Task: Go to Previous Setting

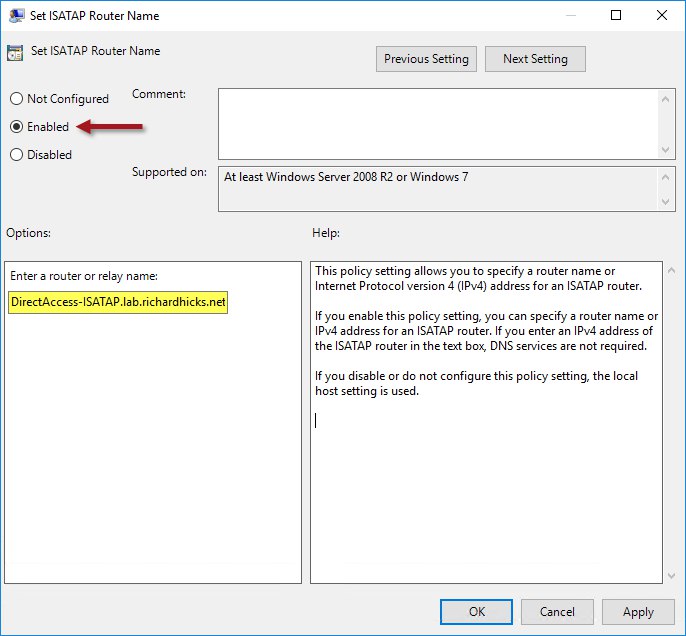Action: click(x=426, y=59)
